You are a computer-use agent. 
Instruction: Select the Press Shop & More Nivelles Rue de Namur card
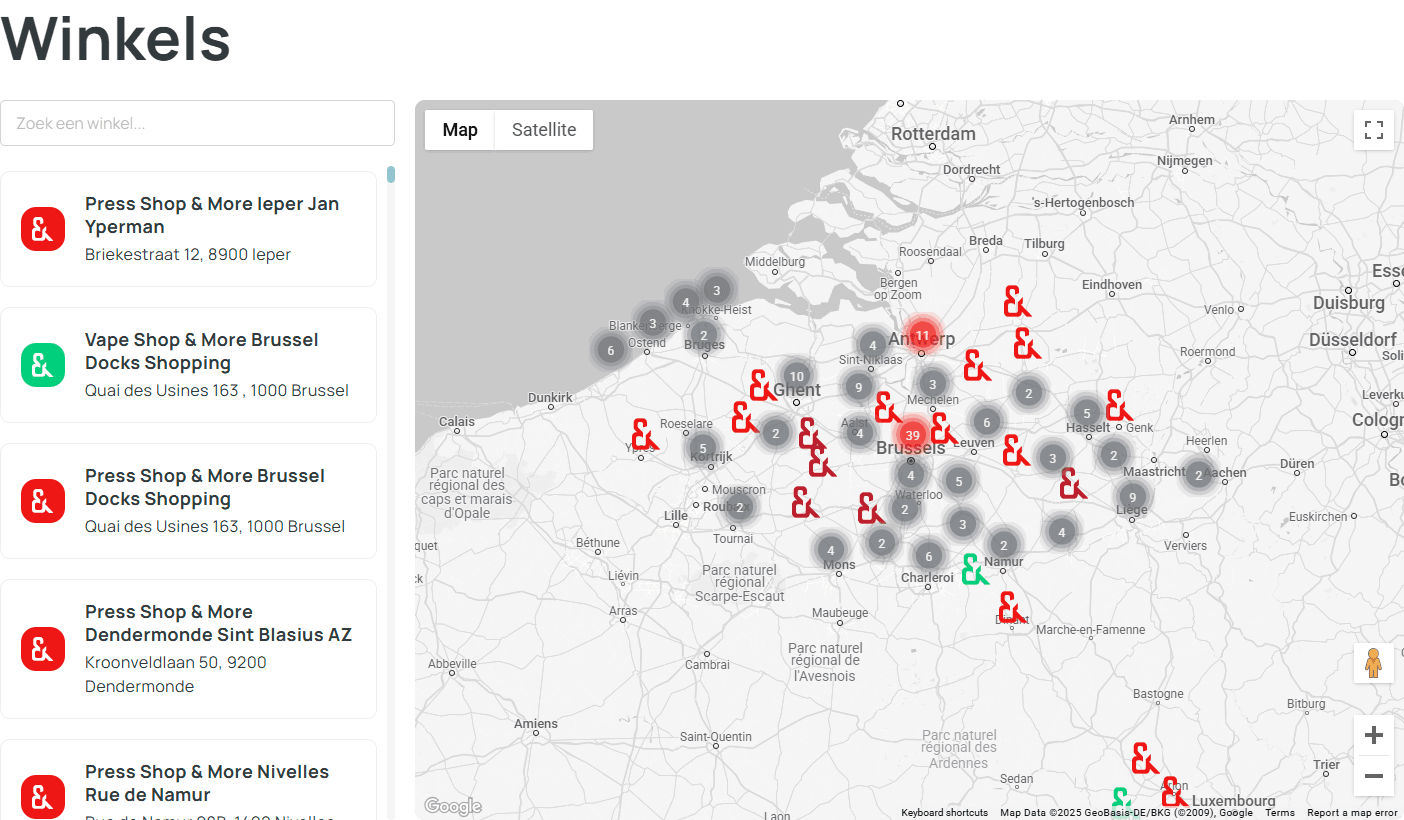pyautogui.click(x=188, y=780)
